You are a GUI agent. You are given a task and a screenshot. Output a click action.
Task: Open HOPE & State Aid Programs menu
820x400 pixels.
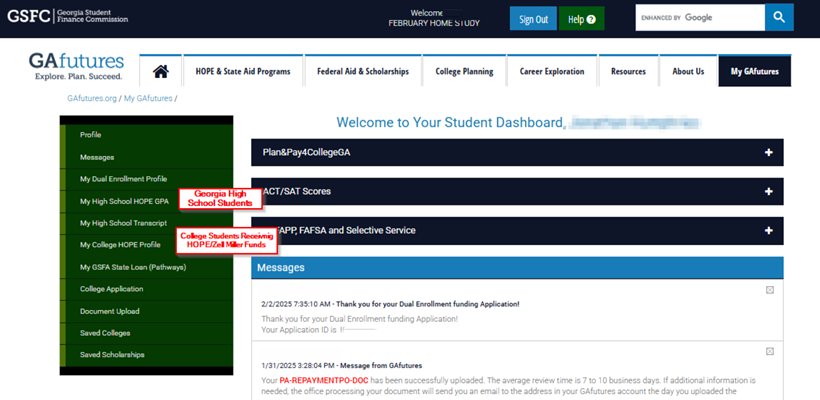pos(243,71)
